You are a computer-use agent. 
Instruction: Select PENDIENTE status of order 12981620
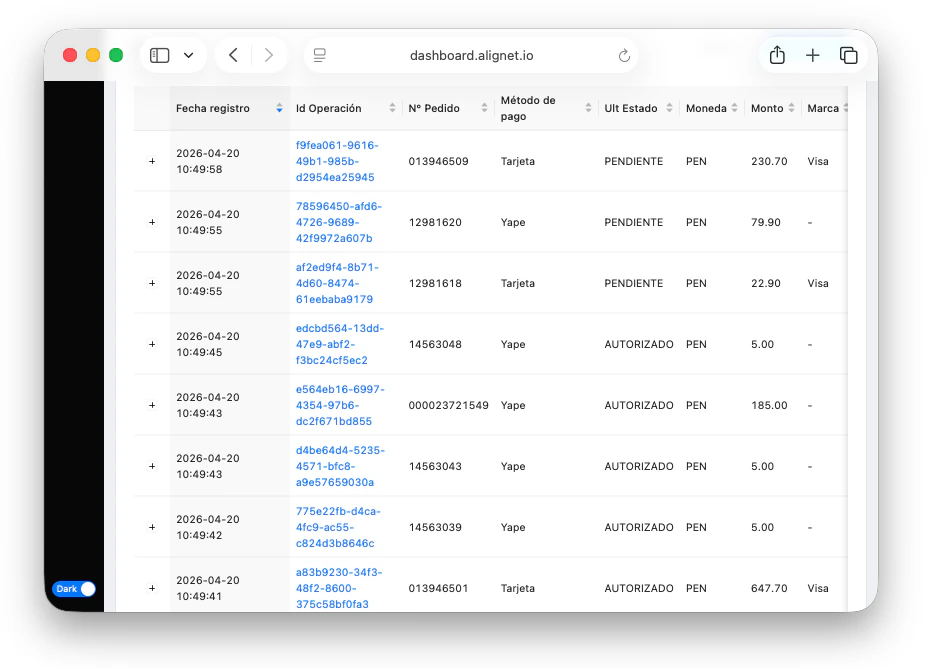[x=633, y=222]
